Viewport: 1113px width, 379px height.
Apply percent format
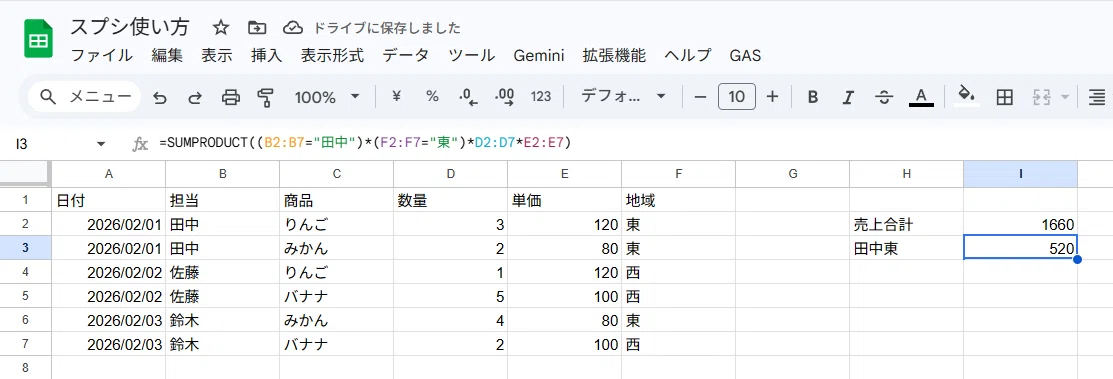432,97
